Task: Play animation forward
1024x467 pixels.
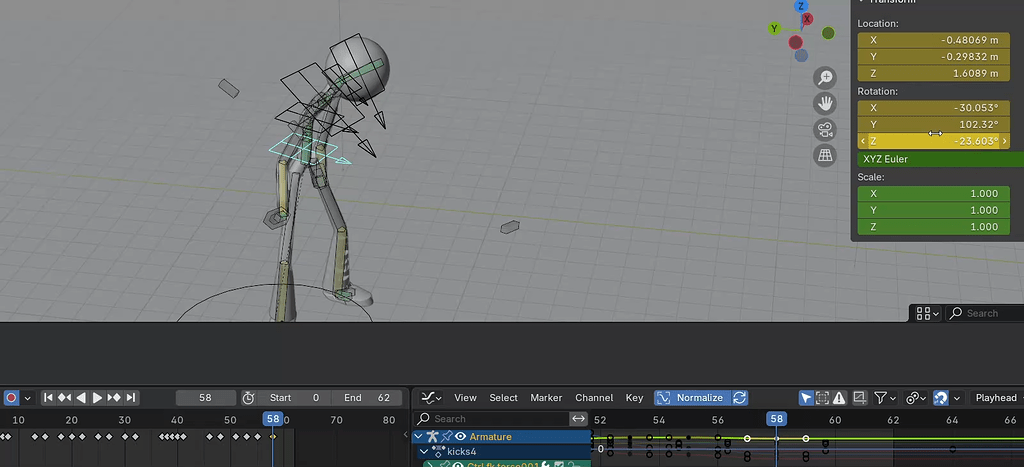Action: (97, 398)
